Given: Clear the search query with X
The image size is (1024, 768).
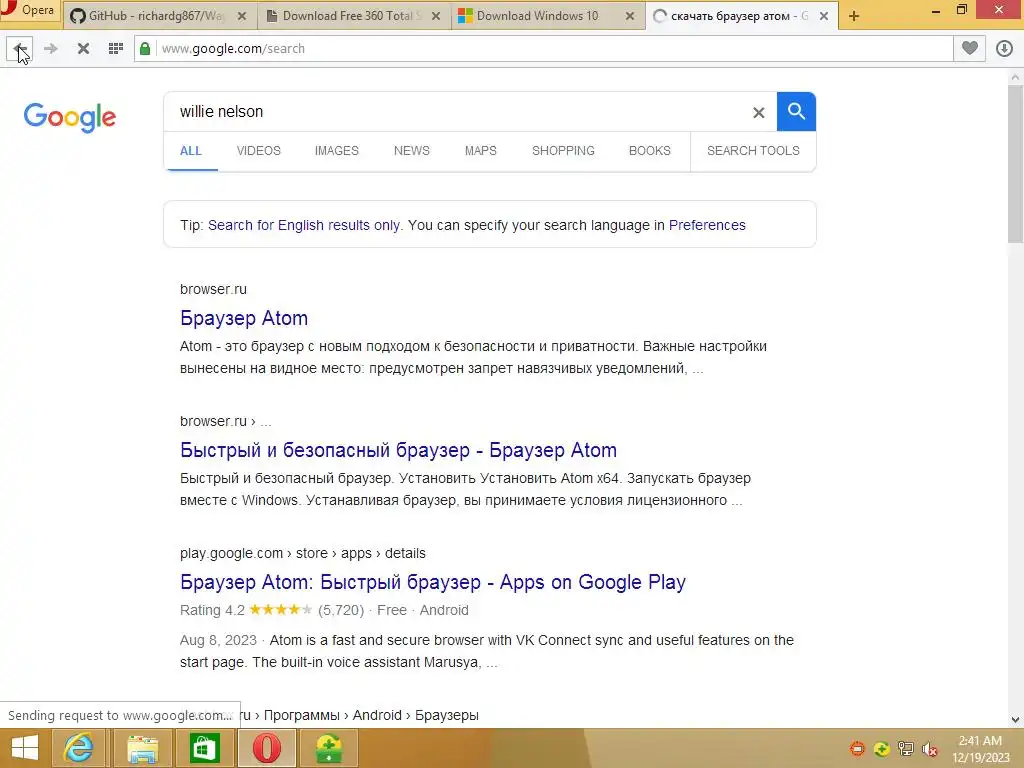Looking at the screenshot, I should coord(758,112).
